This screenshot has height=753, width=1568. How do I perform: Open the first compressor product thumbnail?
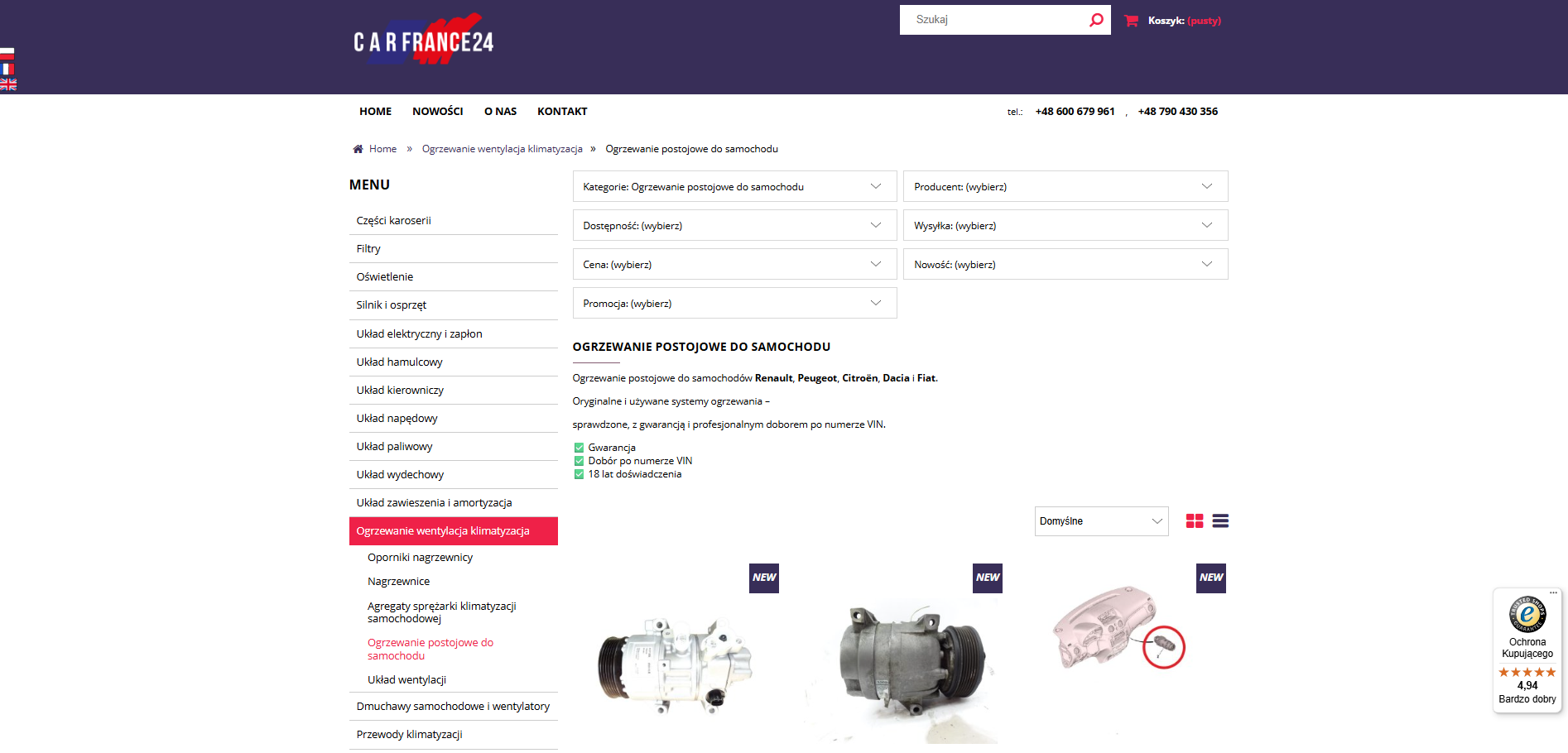pos(675,662)
